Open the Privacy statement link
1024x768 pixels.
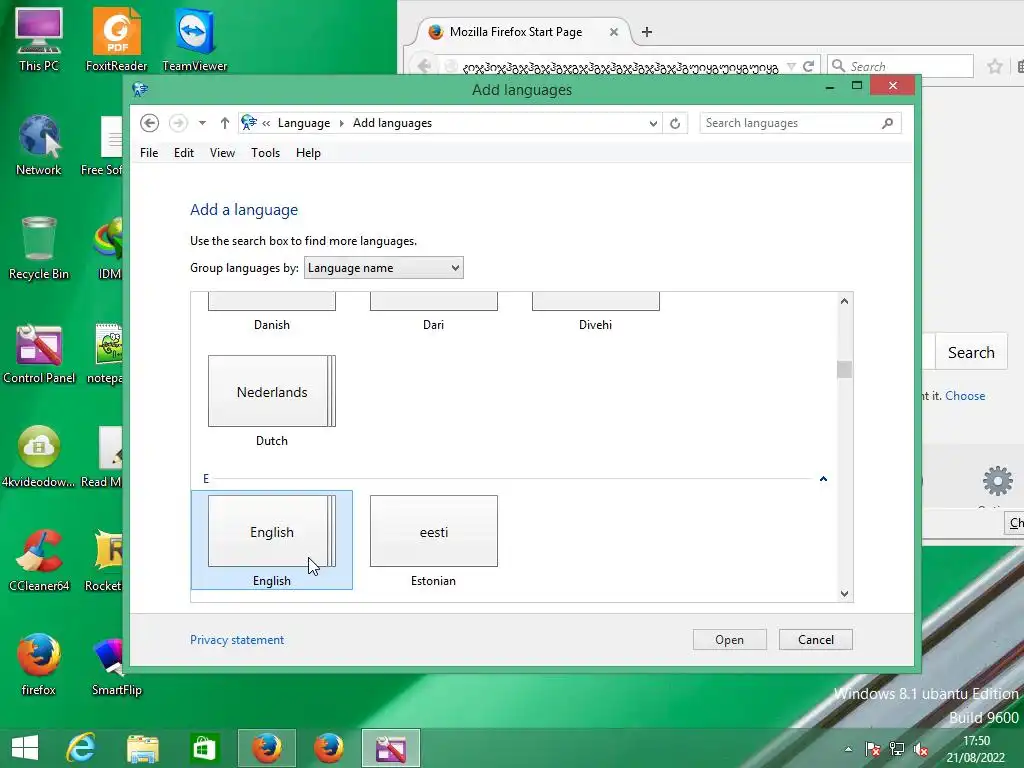click(237, 640)
